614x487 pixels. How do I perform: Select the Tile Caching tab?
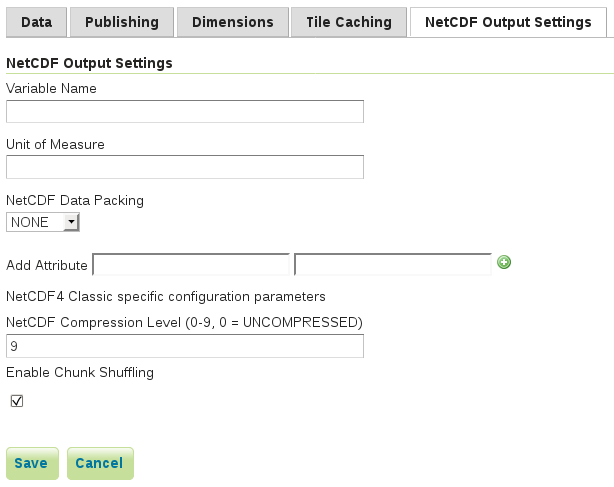[349, 22]
